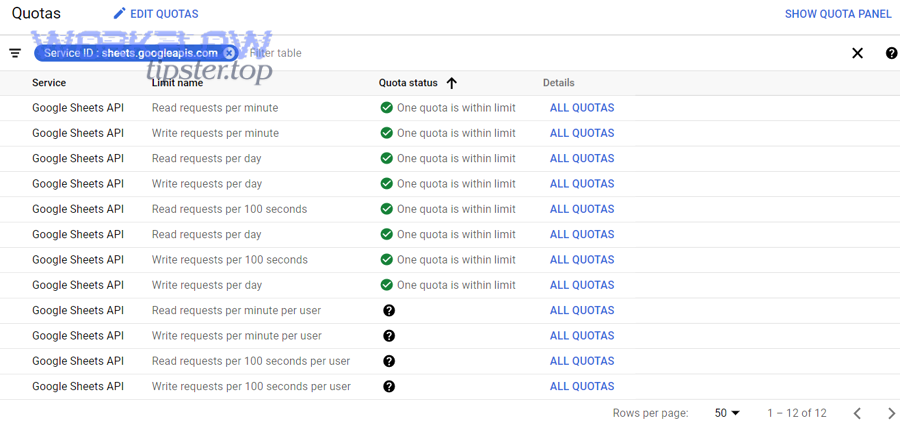Click the unknown-status icon for Read requests per minute per user
Viewport: 900px width, 436px height.
point(389,310)
